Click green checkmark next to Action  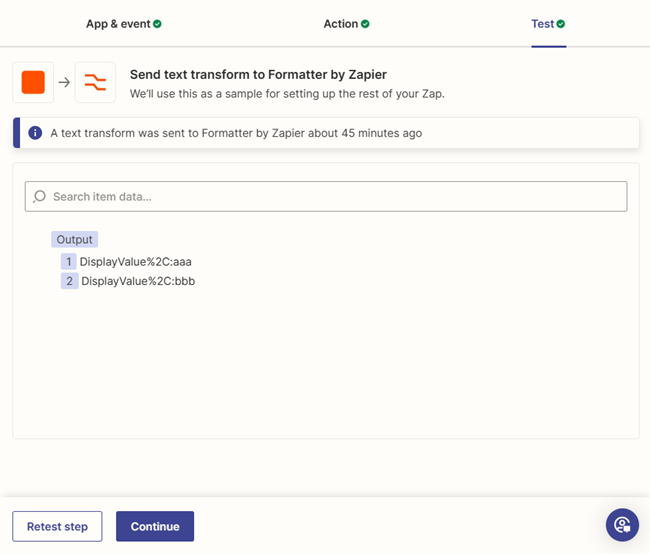pos(365,24)
